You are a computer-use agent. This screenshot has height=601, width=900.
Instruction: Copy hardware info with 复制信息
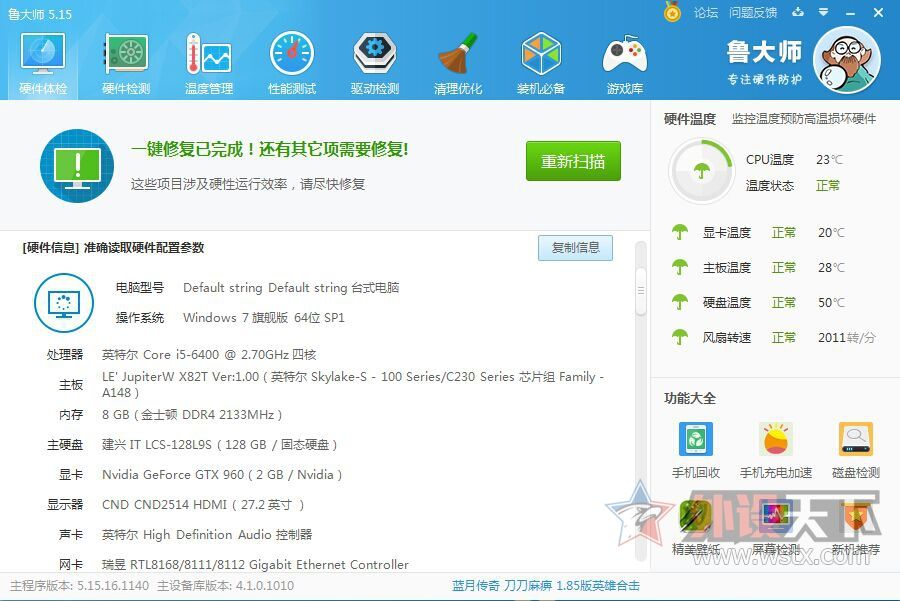click(575, 248)
